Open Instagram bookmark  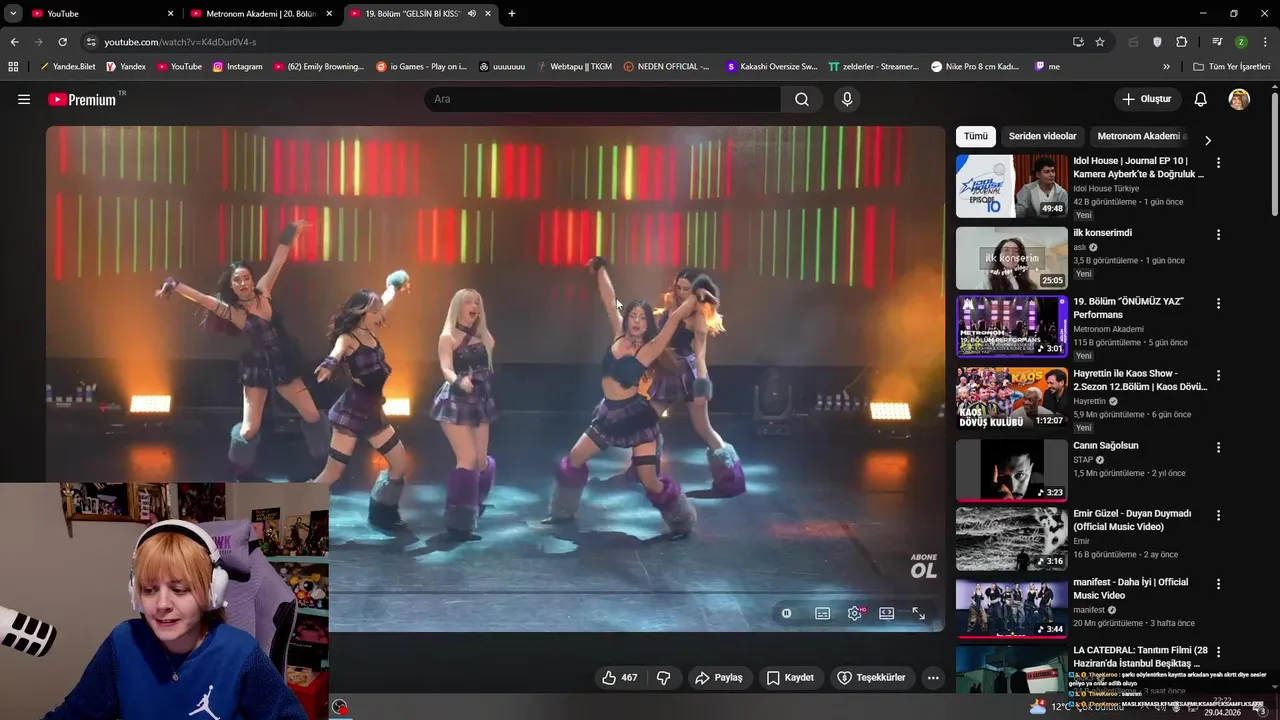click(x=237, y=67)
